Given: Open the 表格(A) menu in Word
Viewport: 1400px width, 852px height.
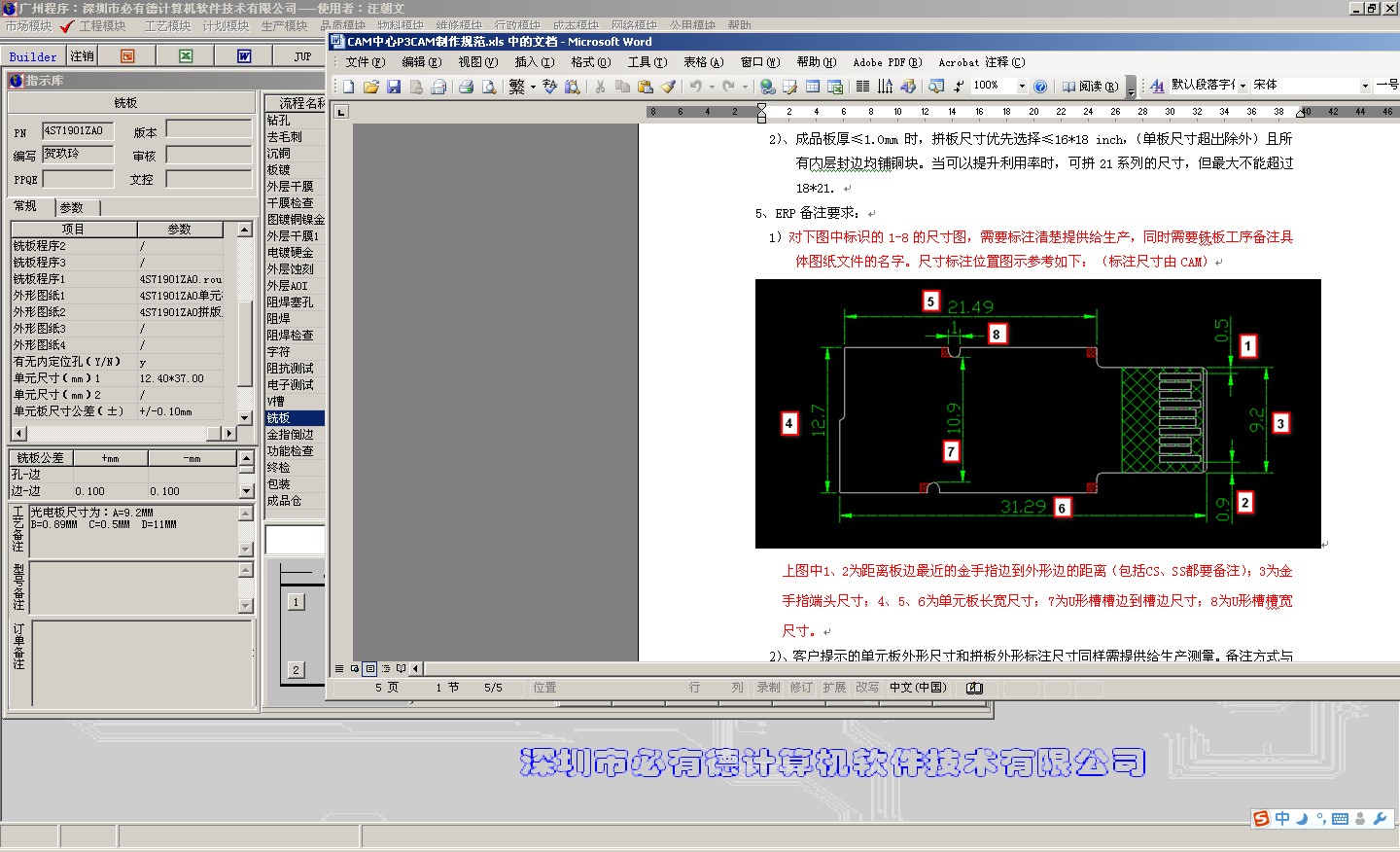Looking at the screenshot, I should click(x=704, y=62).
